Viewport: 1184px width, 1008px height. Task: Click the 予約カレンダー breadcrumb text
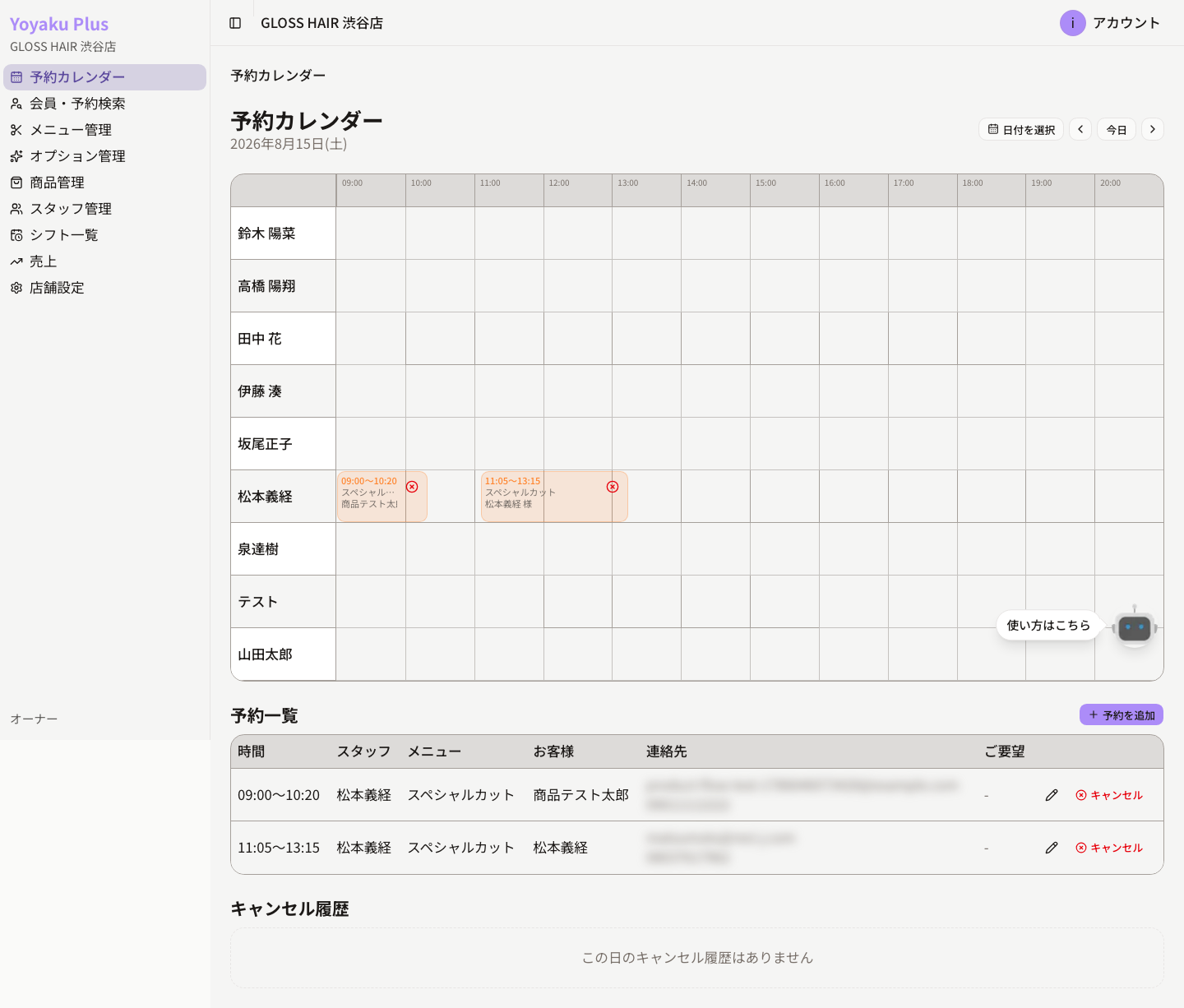pyautogui.click(x=278, y=76)
